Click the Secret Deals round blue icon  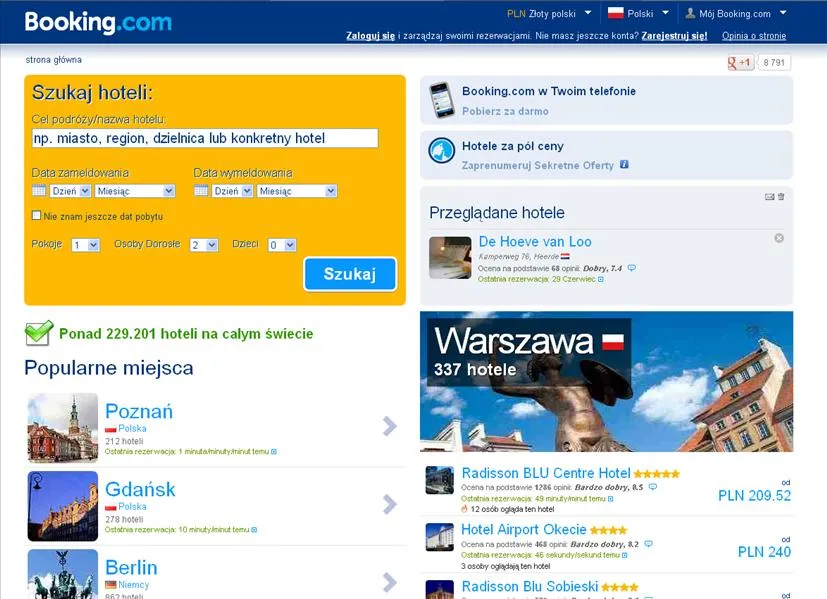441,151
